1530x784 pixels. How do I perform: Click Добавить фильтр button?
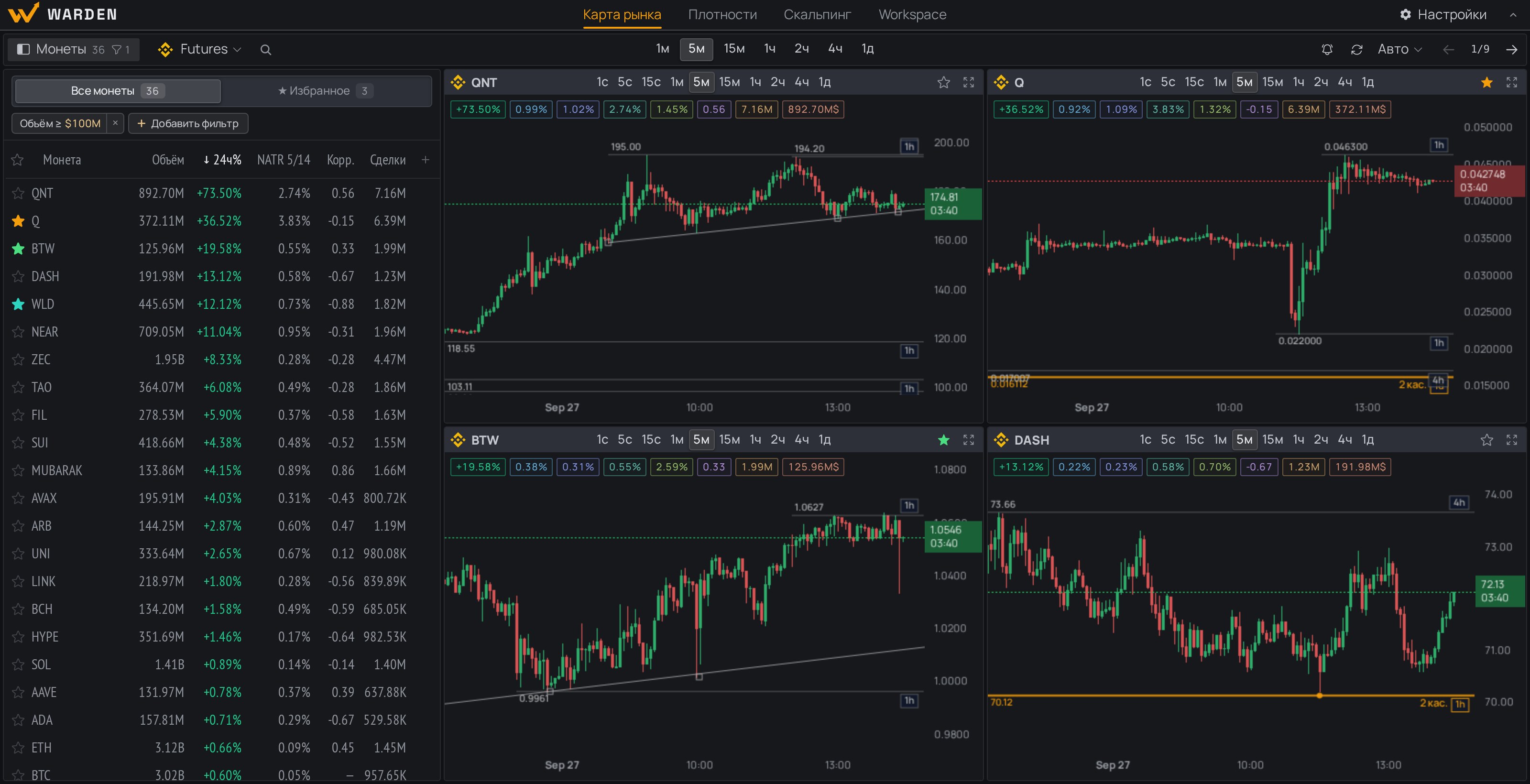coord(188,123)
